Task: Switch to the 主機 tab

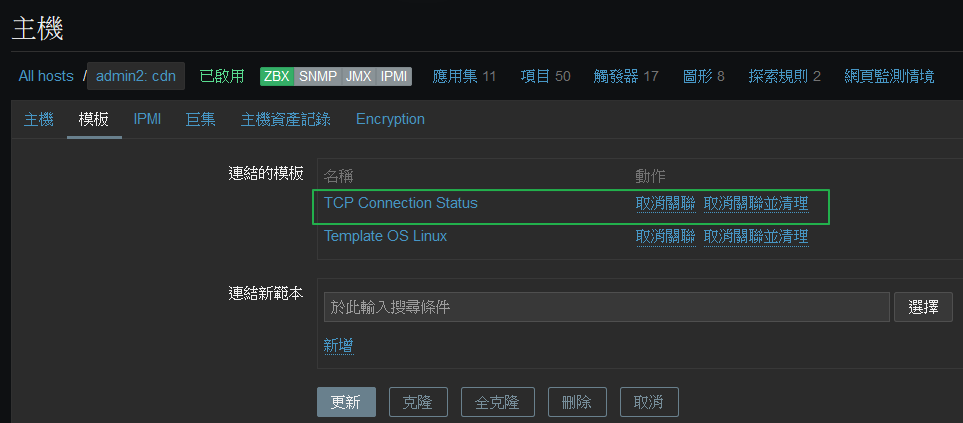Action: [39, 119]
